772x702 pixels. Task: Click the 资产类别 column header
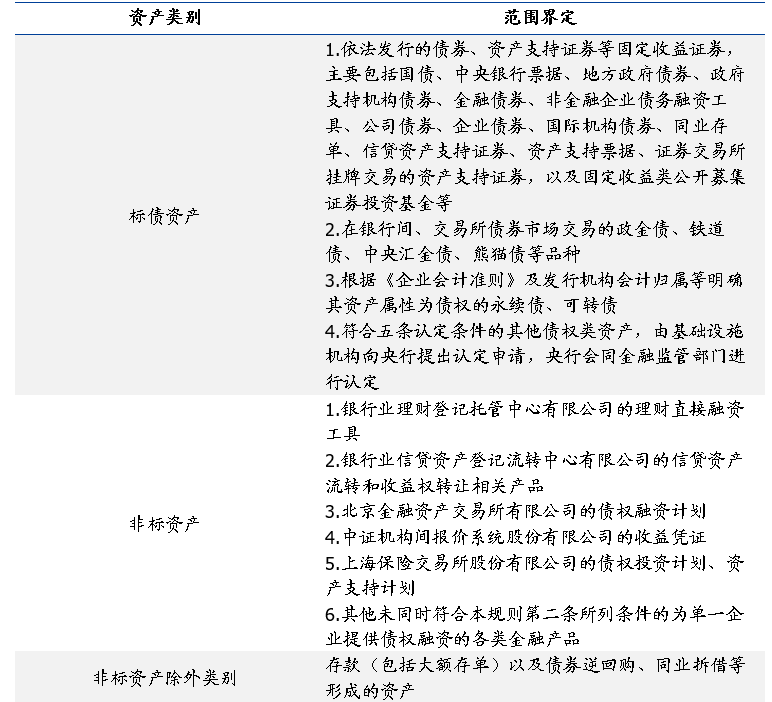165,19
